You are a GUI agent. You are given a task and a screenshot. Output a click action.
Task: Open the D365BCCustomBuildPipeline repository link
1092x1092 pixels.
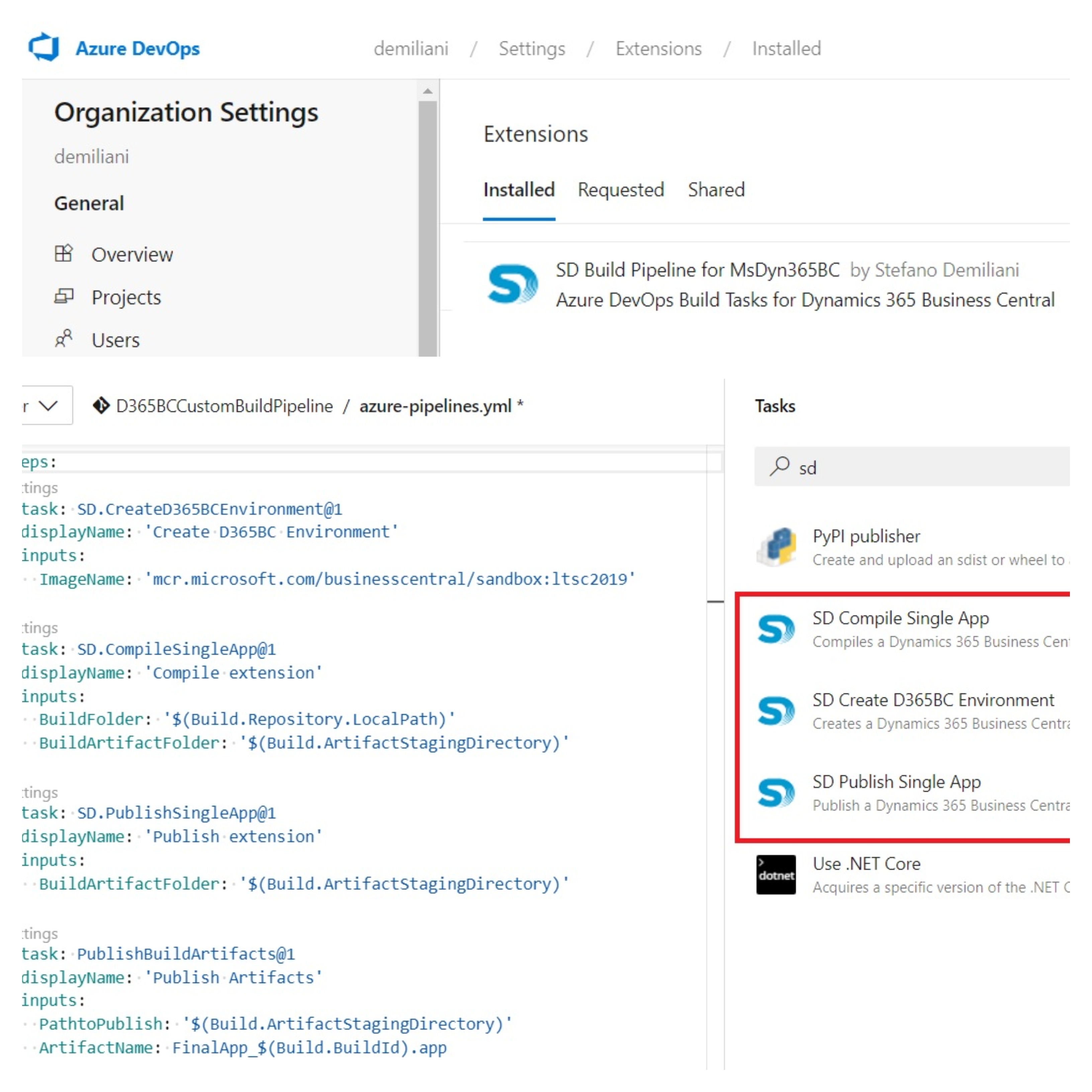pyautogui.click(x=224, y=406)
